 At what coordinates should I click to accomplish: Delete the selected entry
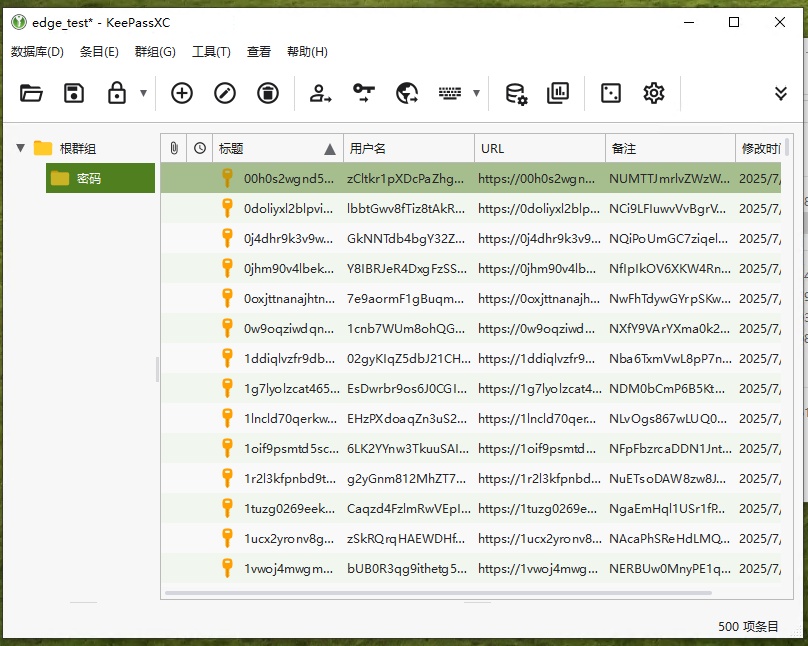(x=267, y=92)
